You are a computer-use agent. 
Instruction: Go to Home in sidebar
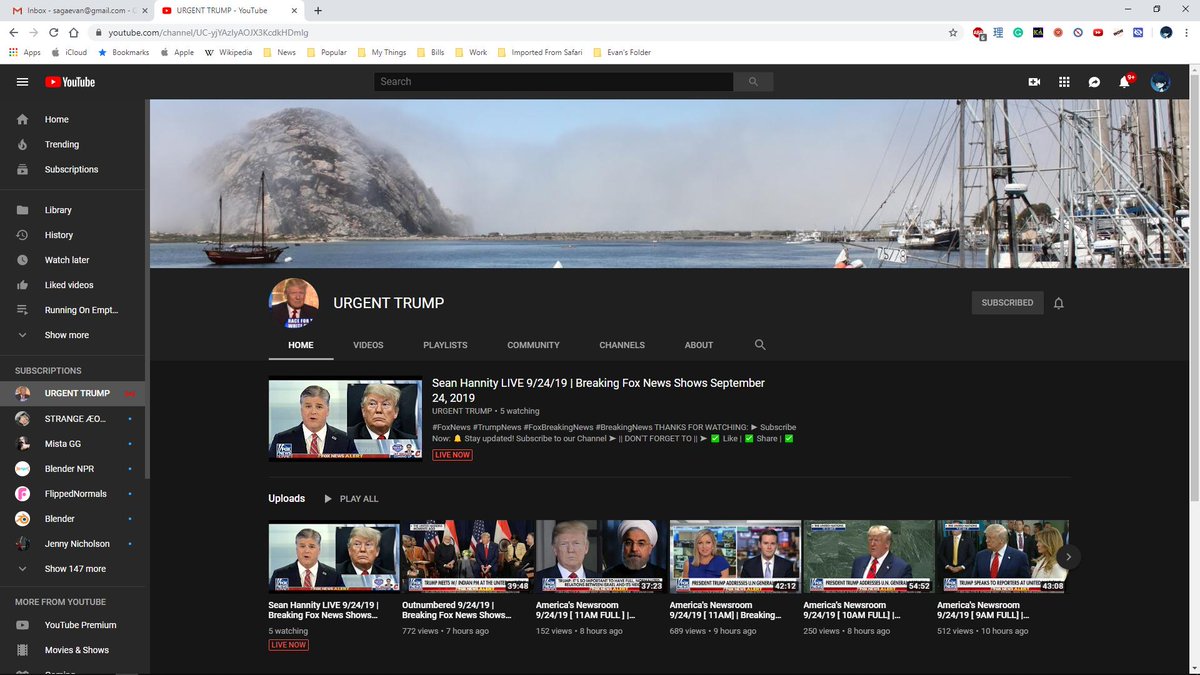tap(74, 119)
